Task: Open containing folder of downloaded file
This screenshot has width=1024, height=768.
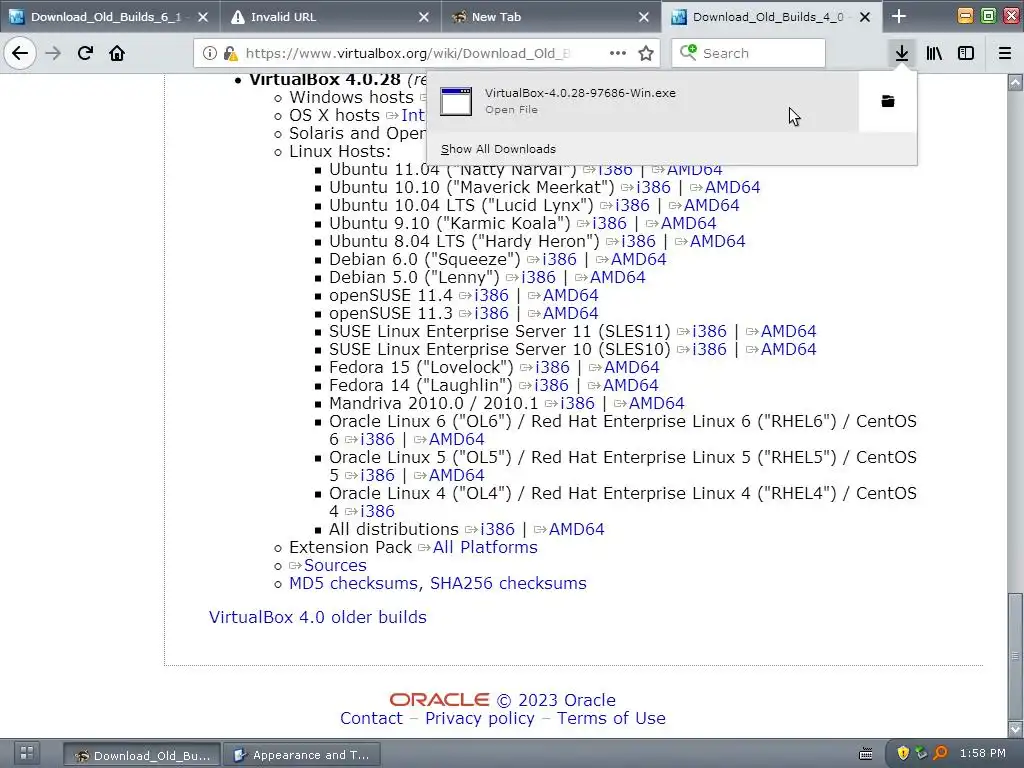Action: (x=888, y=101)
